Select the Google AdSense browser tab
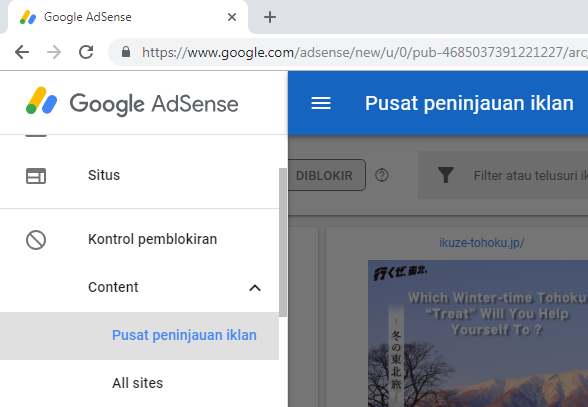 coord(127,17)
